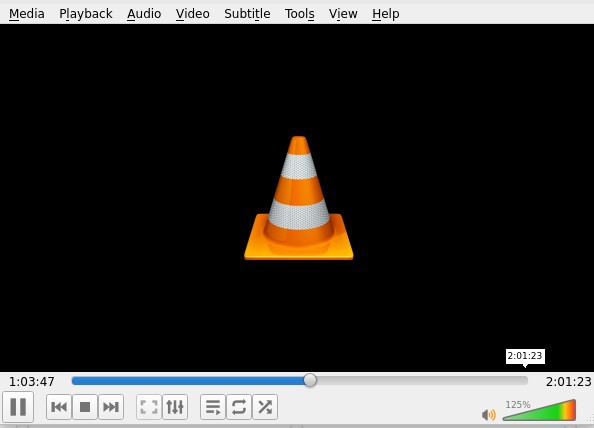Open the Tools menu

tap(300, 14)
